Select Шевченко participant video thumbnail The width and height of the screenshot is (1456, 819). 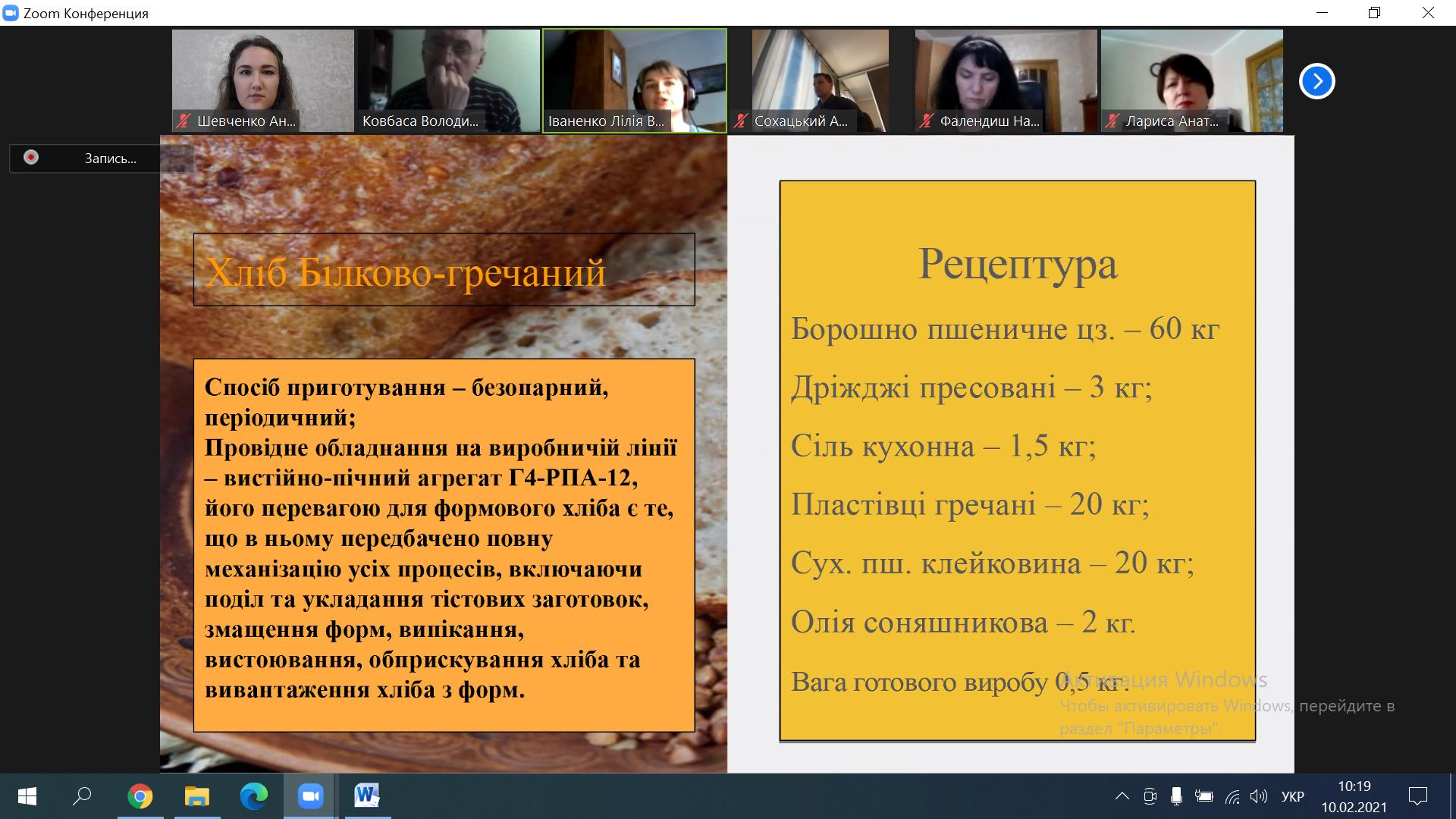click(x=262, y=80)
